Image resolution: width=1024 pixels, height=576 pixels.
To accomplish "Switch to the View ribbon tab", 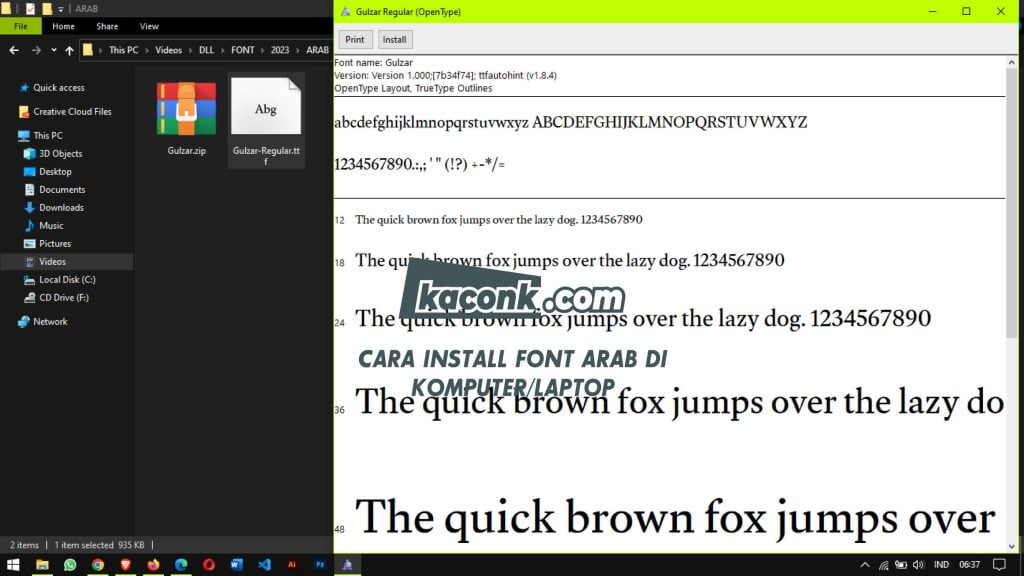I will (x=149, y=26).
